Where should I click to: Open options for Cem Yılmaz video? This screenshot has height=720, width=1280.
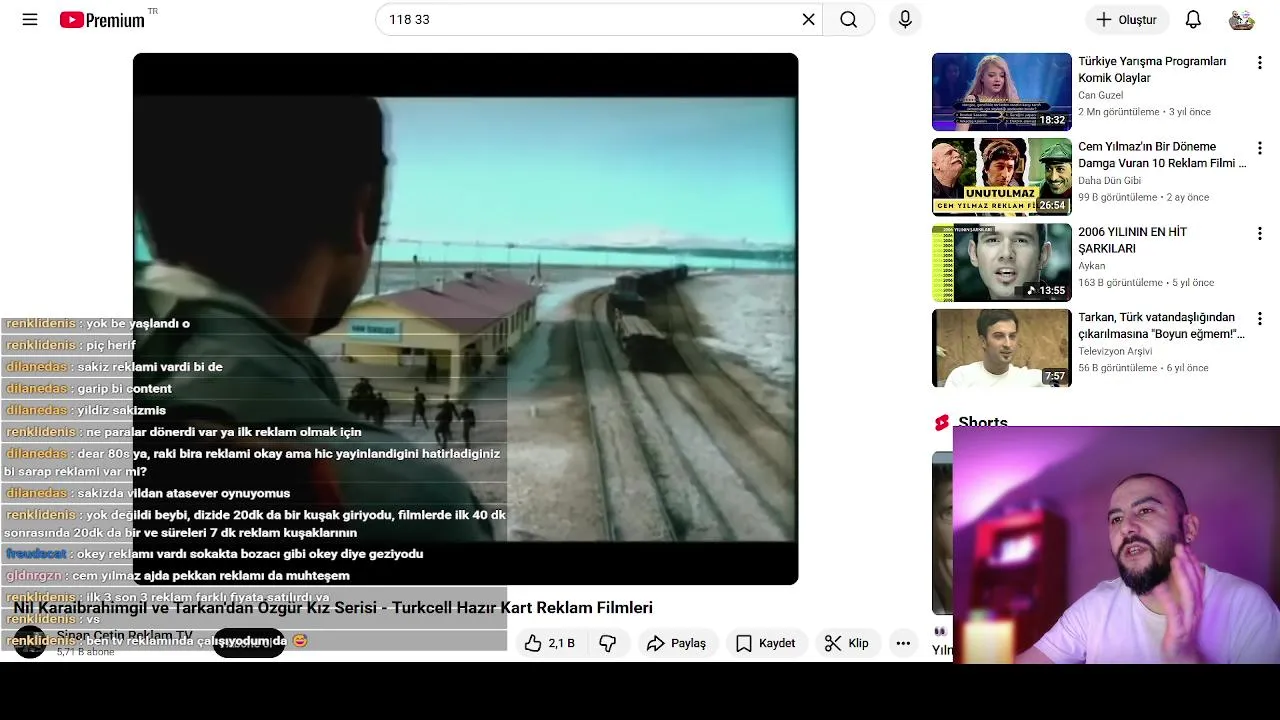click(x=1259, y=148)
